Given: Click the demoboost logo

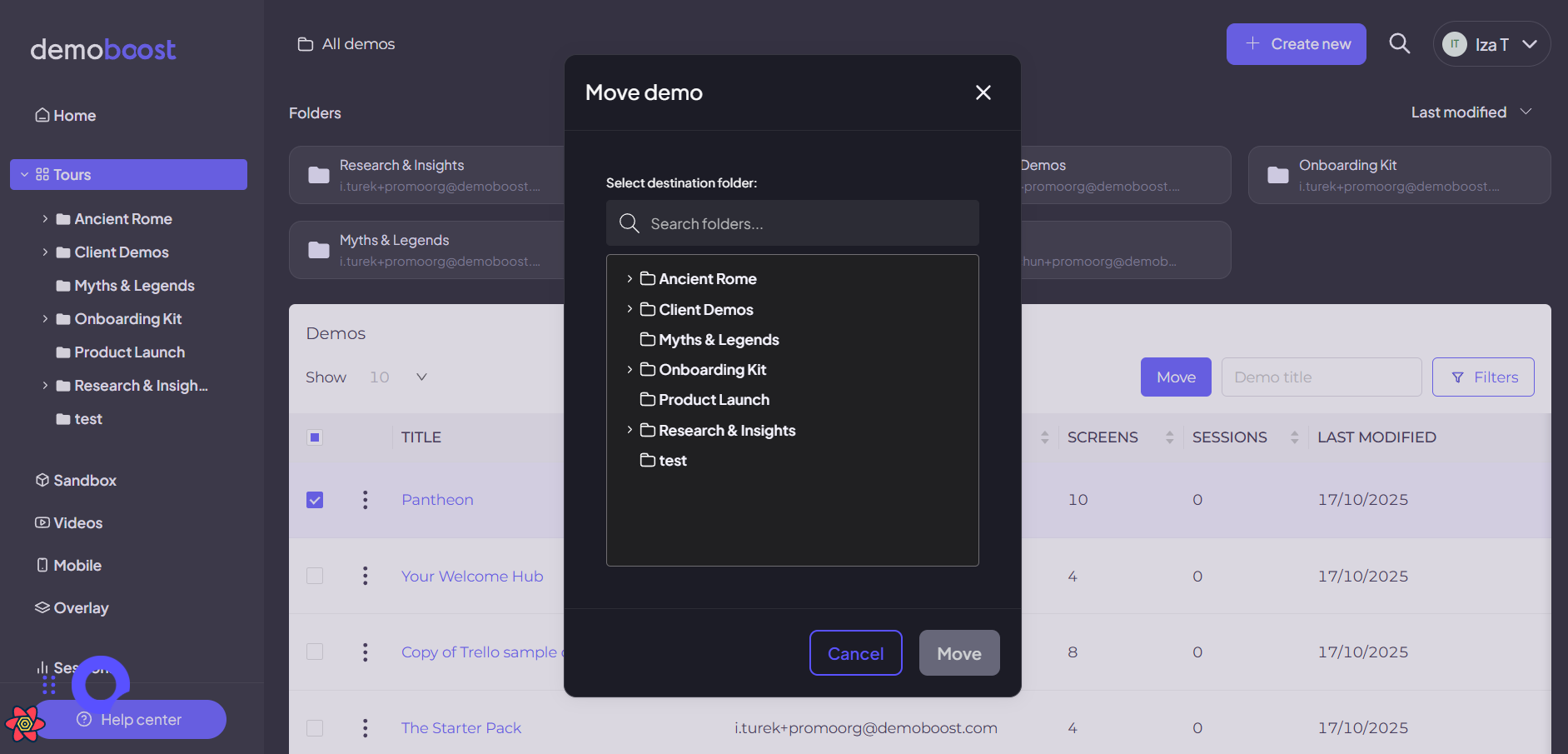Looking at the screenshot, I should (x=102, y=49).
